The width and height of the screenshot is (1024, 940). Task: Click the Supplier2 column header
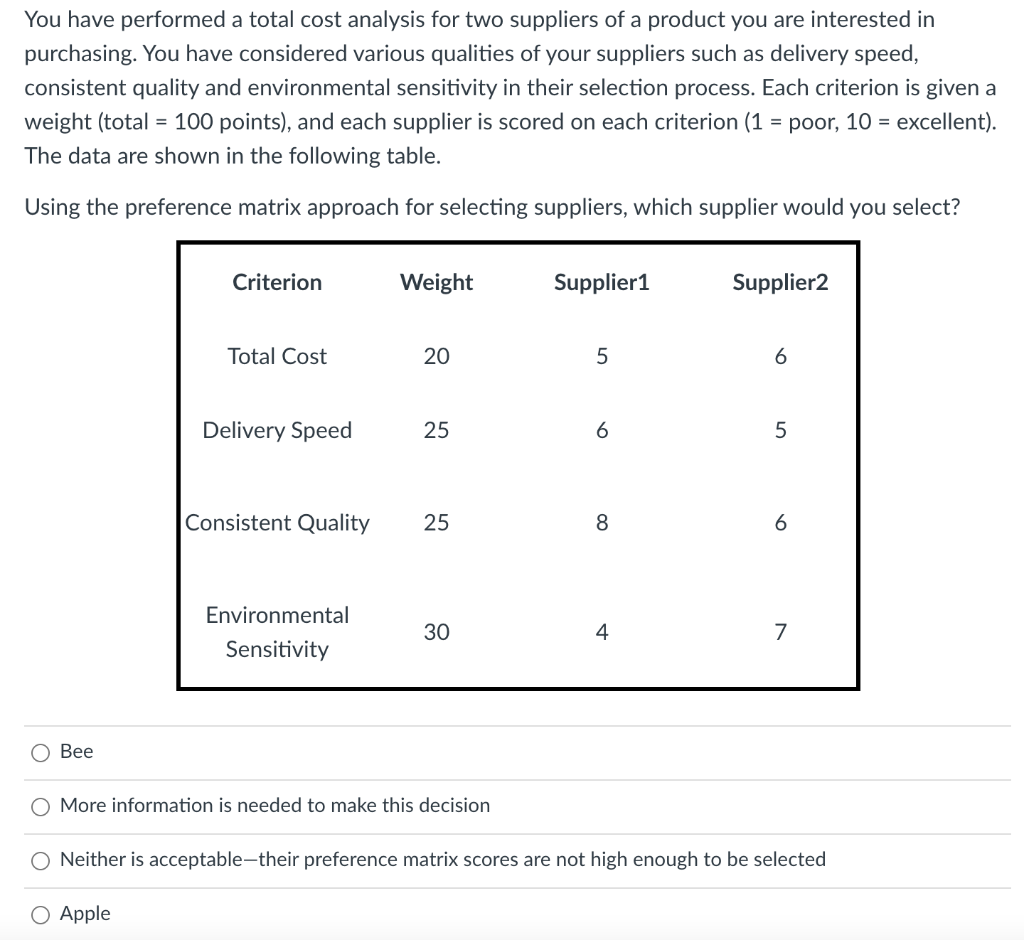[781, 282]
